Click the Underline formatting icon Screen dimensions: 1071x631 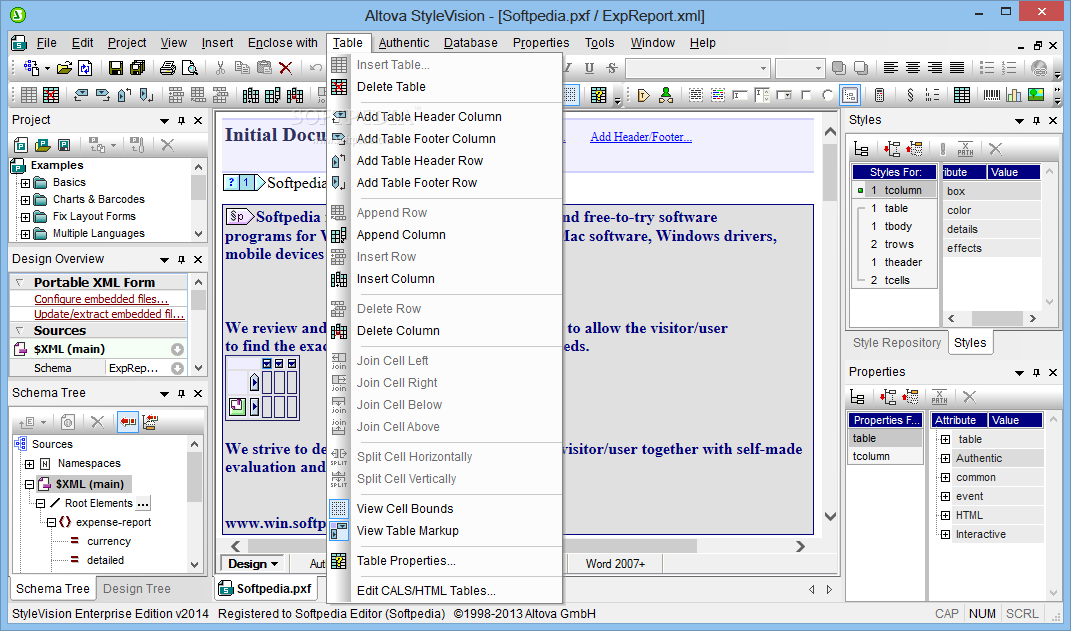589,68
